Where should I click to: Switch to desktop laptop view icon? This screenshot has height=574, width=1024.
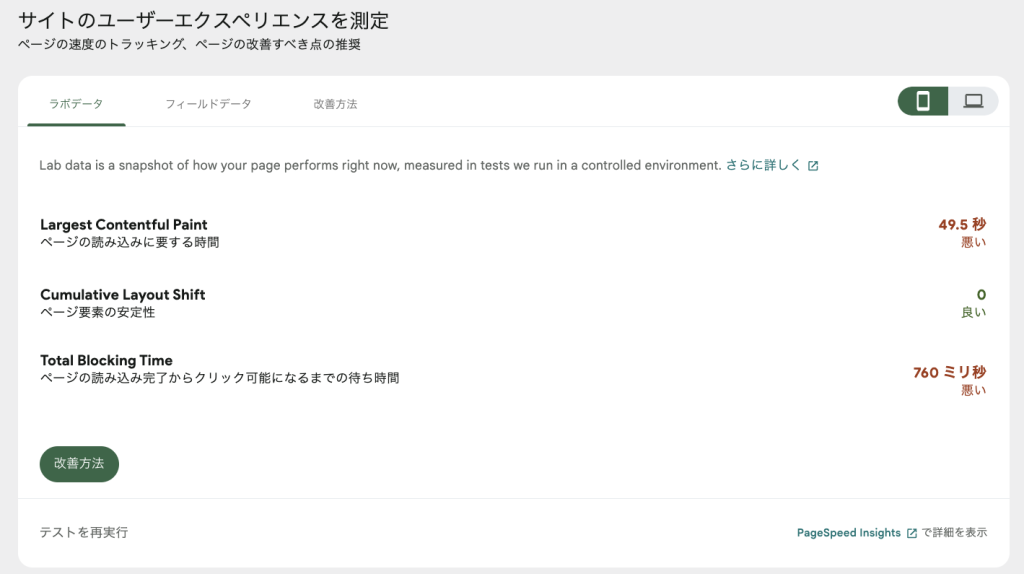pyautogui.click(x=973, y=101)
